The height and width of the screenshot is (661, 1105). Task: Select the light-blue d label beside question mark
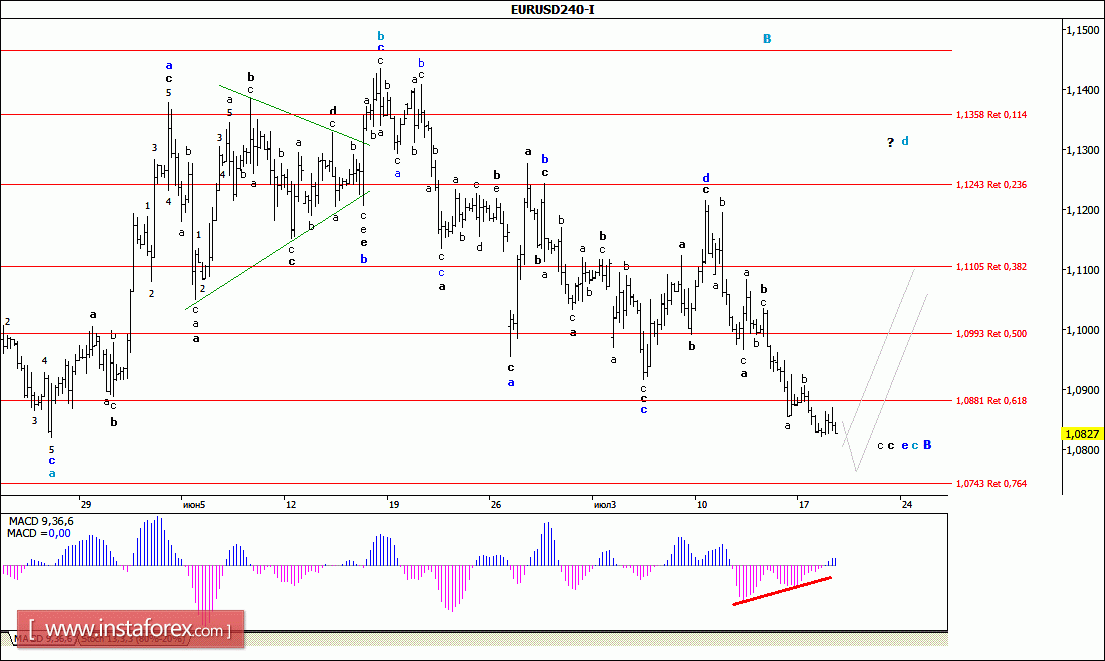904,141
